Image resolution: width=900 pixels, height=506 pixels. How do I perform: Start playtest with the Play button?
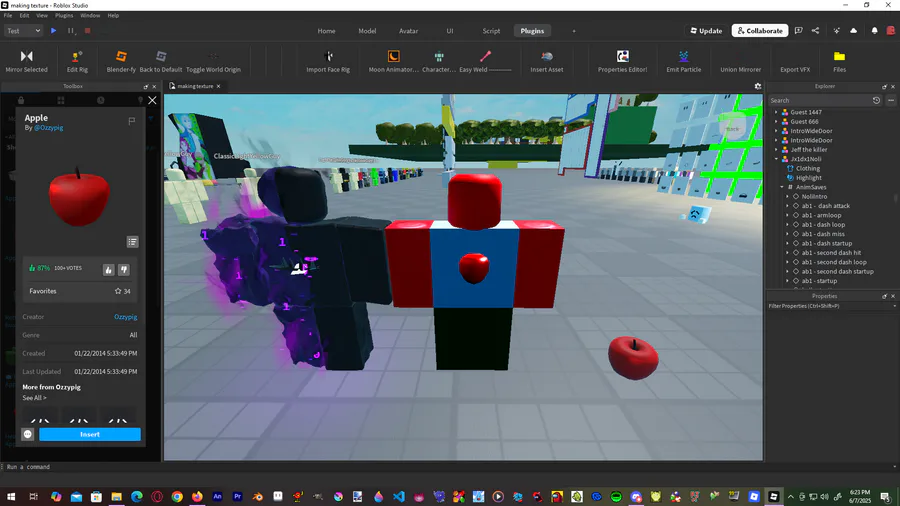pos(53,31)
